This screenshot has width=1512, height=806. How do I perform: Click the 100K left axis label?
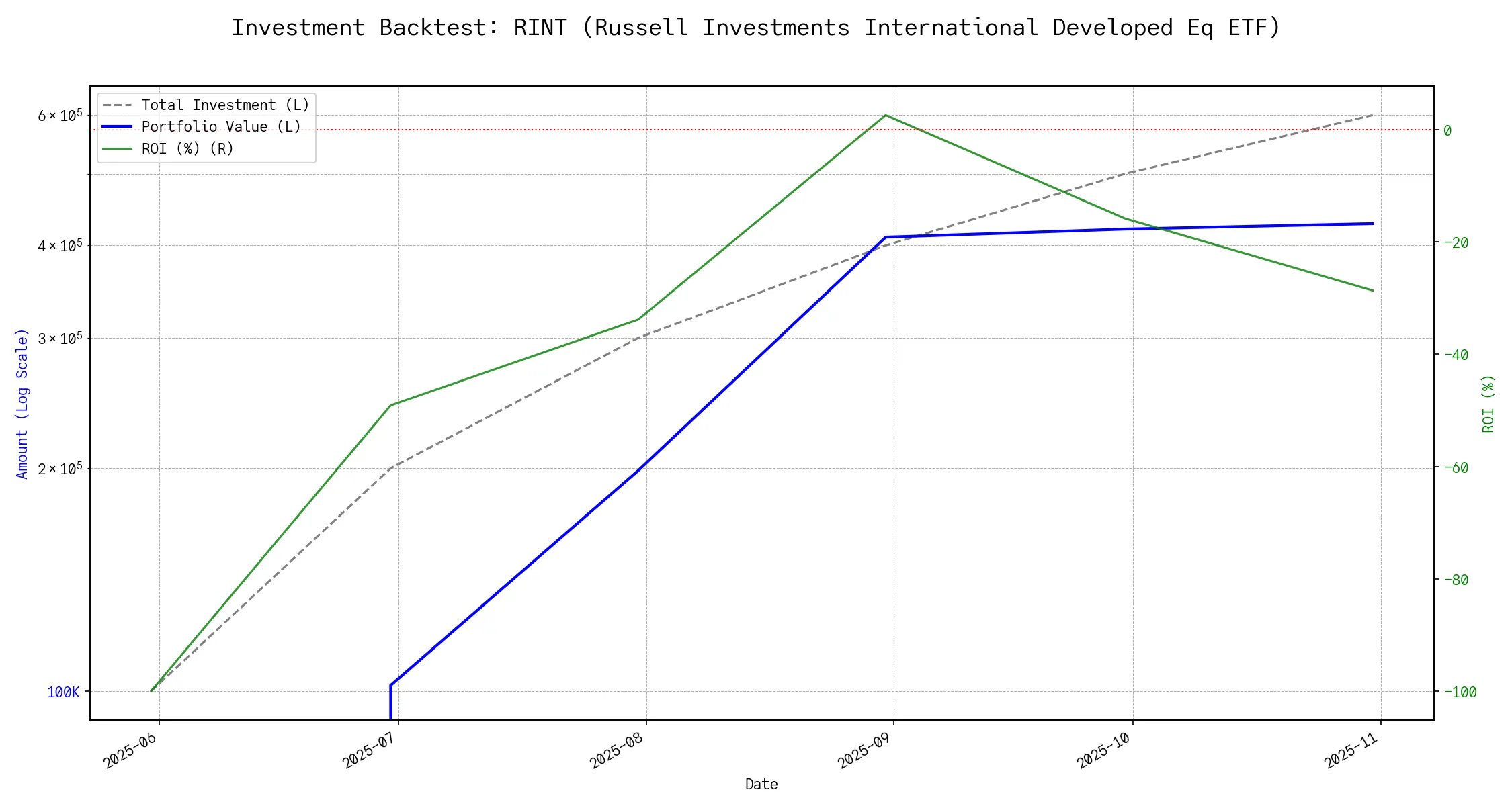[63, 692]
